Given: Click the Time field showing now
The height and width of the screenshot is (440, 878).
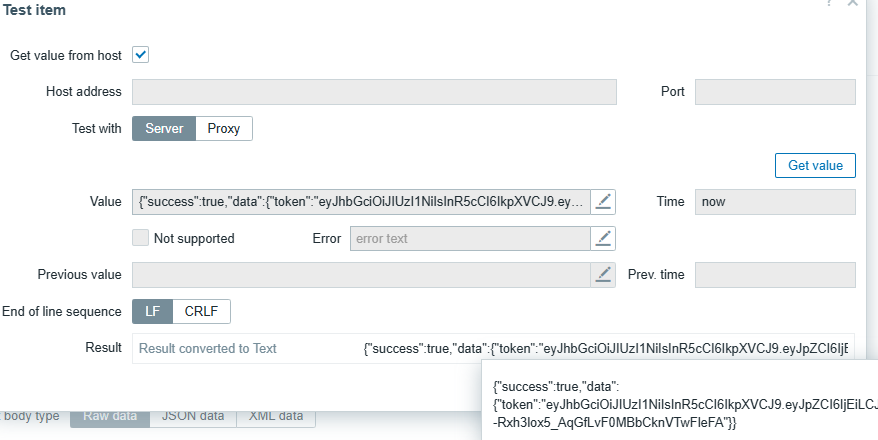Looking at the screenshot, I should click(x=775, y=201).
